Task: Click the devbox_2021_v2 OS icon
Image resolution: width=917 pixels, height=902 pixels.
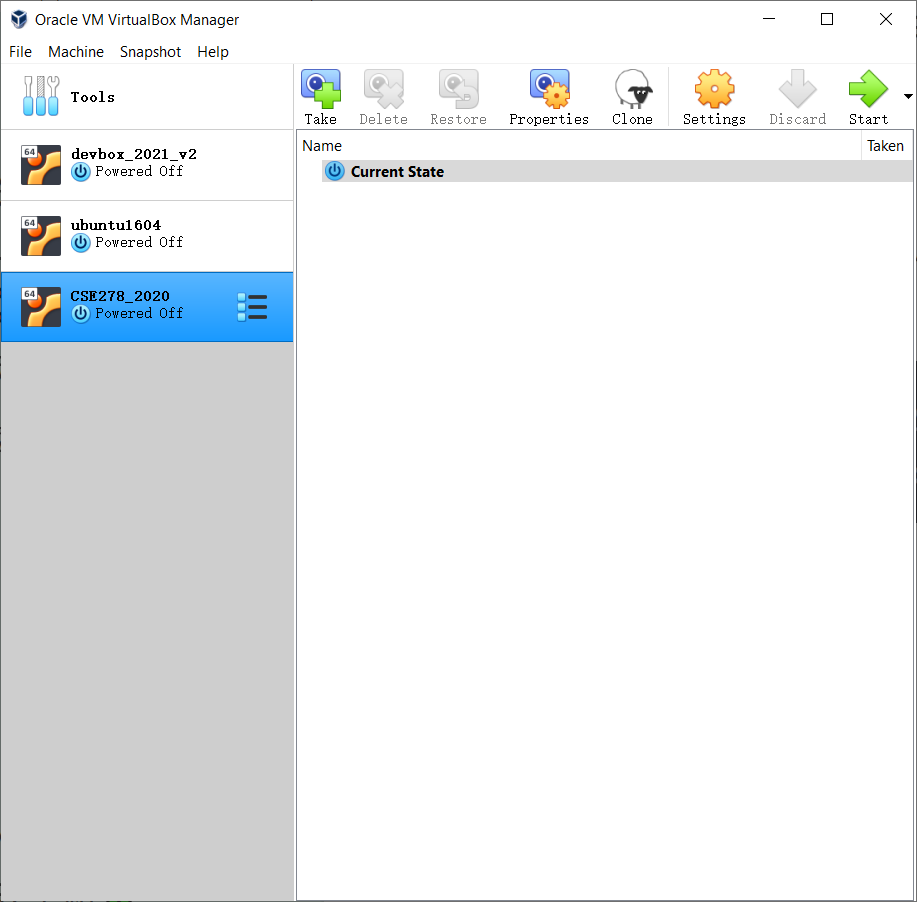Action: tap(41, 165)
